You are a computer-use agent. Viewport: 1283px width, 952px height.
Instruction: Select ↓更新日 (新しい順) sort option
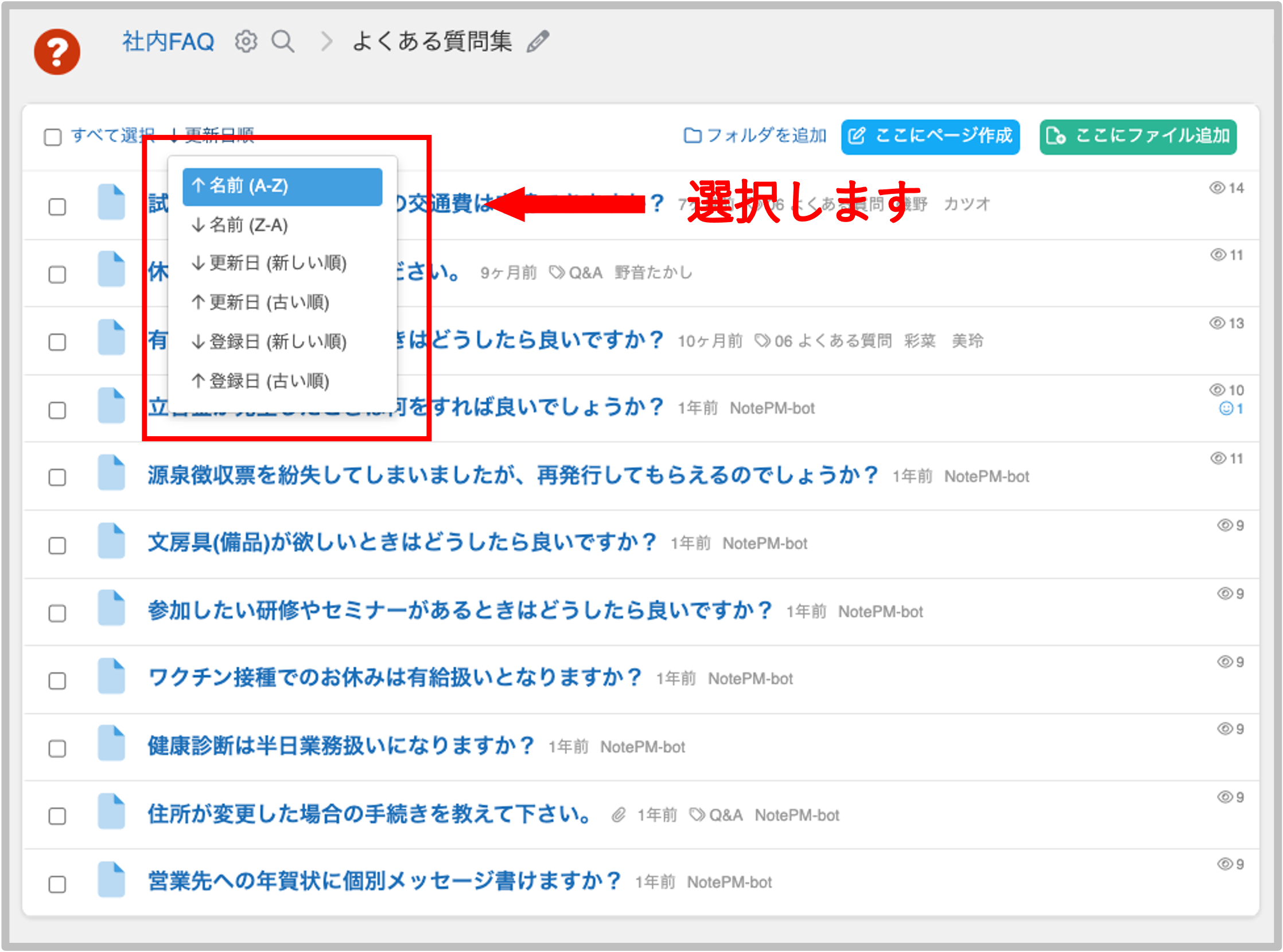click(269, 263)
